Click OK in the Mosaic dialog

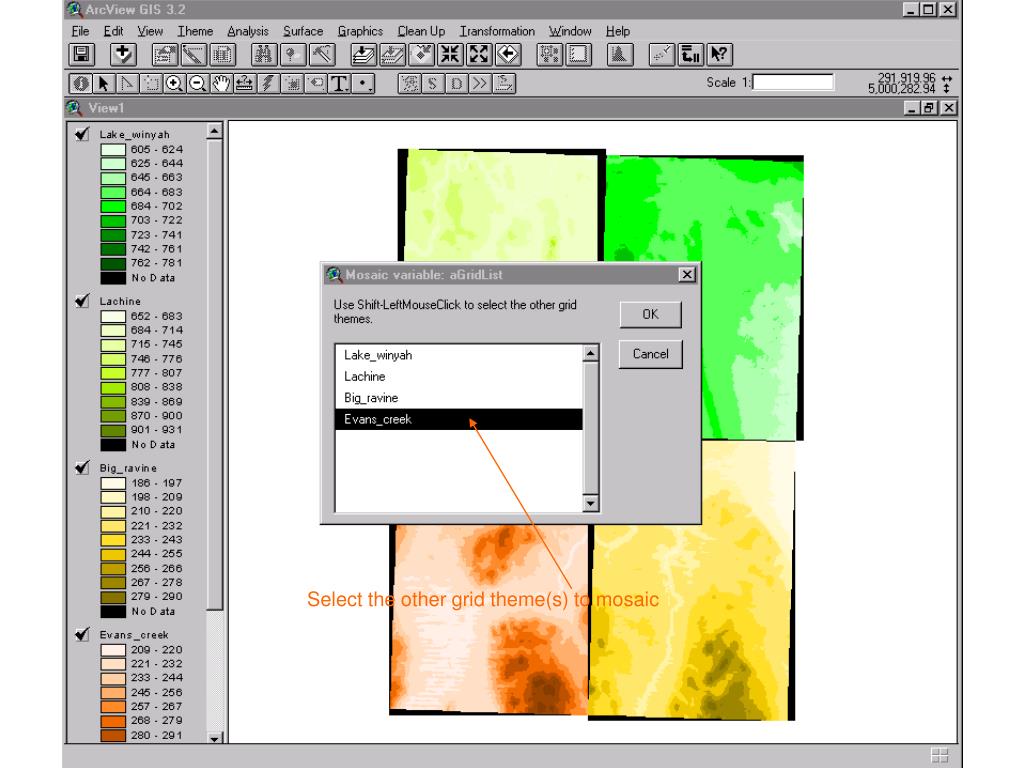tap(650, 315)
